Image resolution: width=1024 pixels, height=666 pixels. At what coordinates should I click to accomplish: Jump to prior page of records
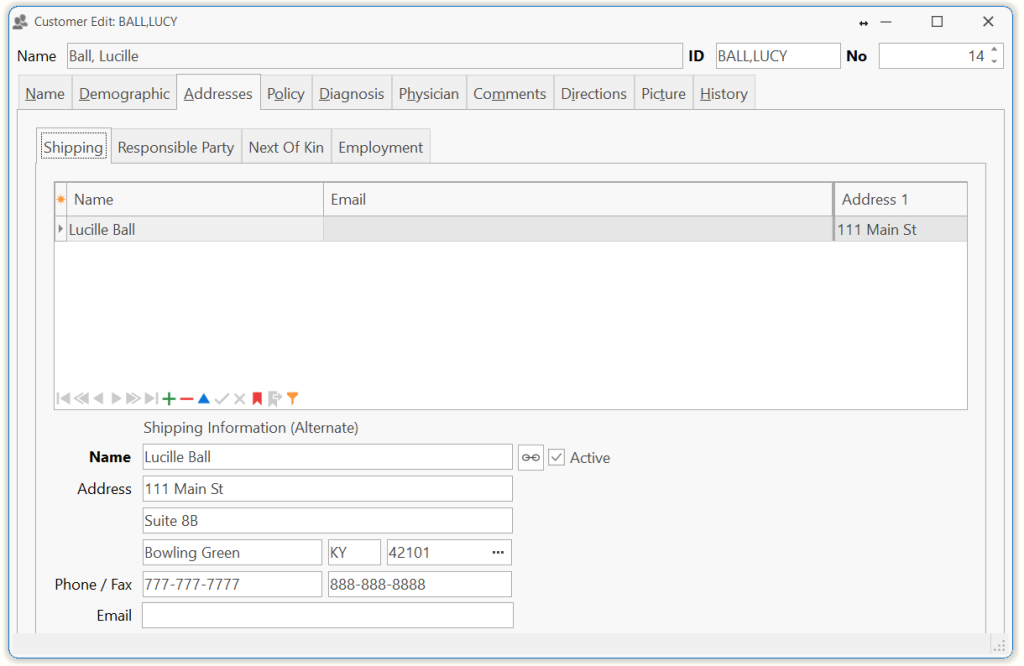81,398
